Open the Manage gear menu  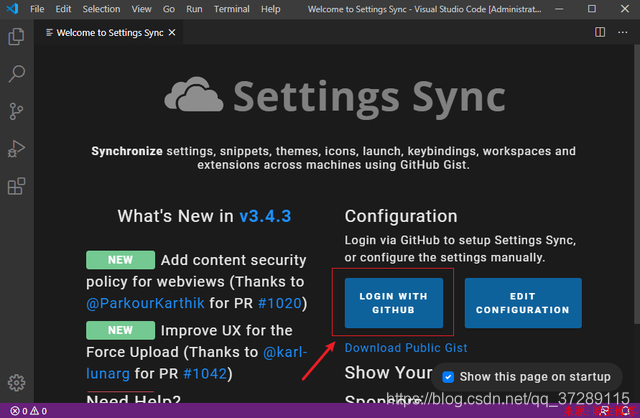tap(16, 383)
